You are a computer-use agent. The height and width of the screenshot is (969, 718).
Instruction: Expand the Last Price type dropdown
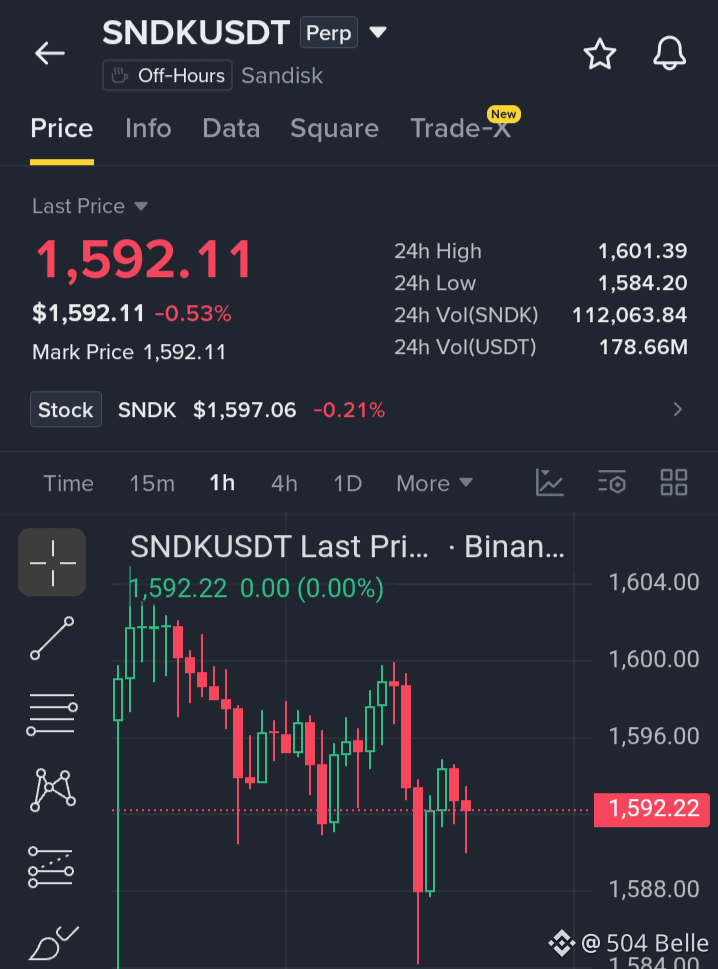click(x=141, y=206)
